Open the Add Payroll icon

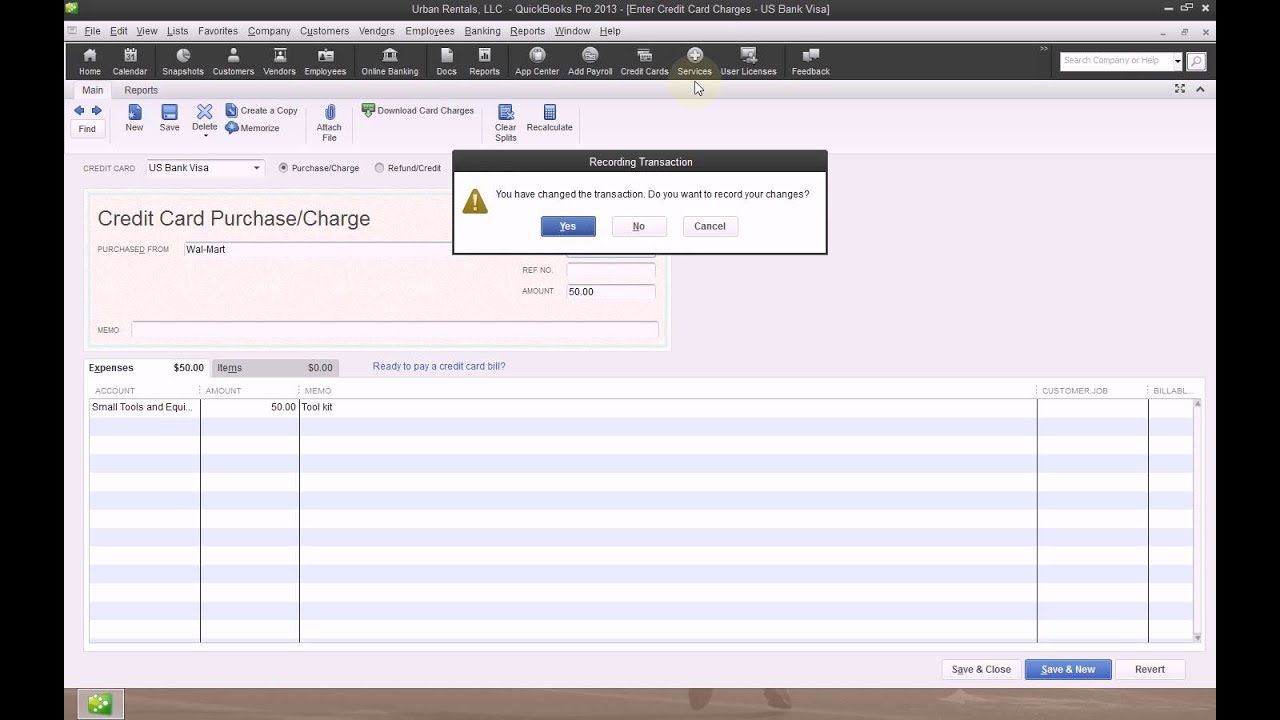[590, 61]
